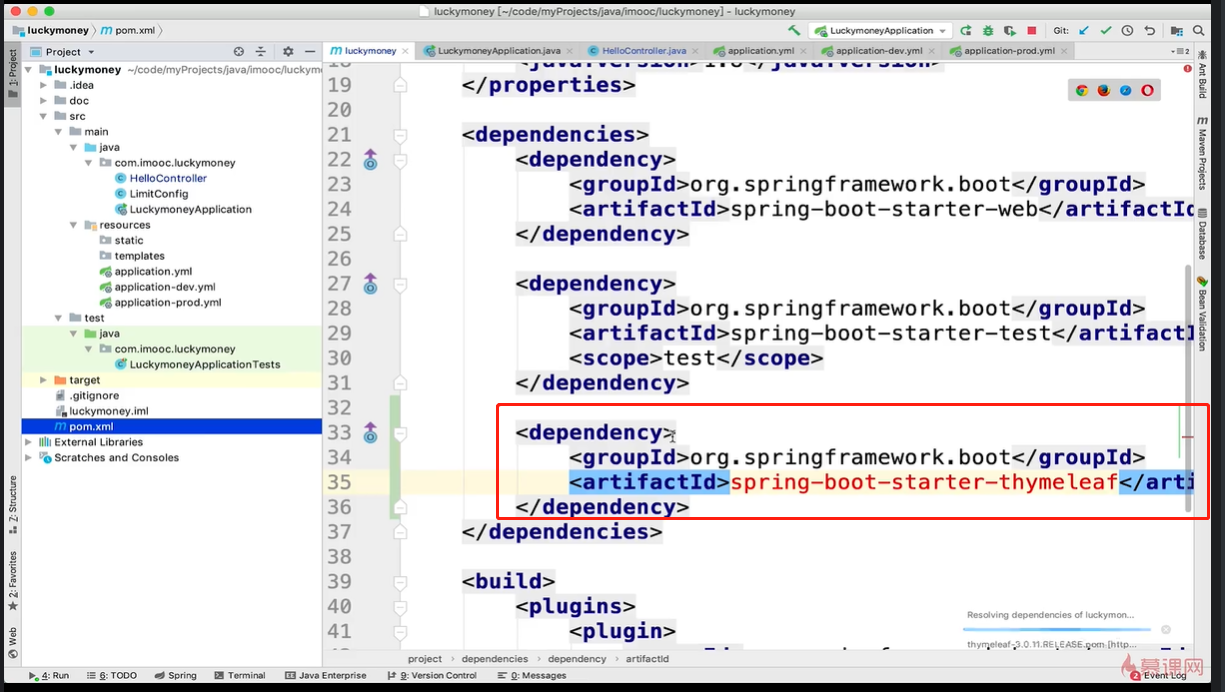
Task: Open Project panel settings gear
Action: tap(288, 51)
